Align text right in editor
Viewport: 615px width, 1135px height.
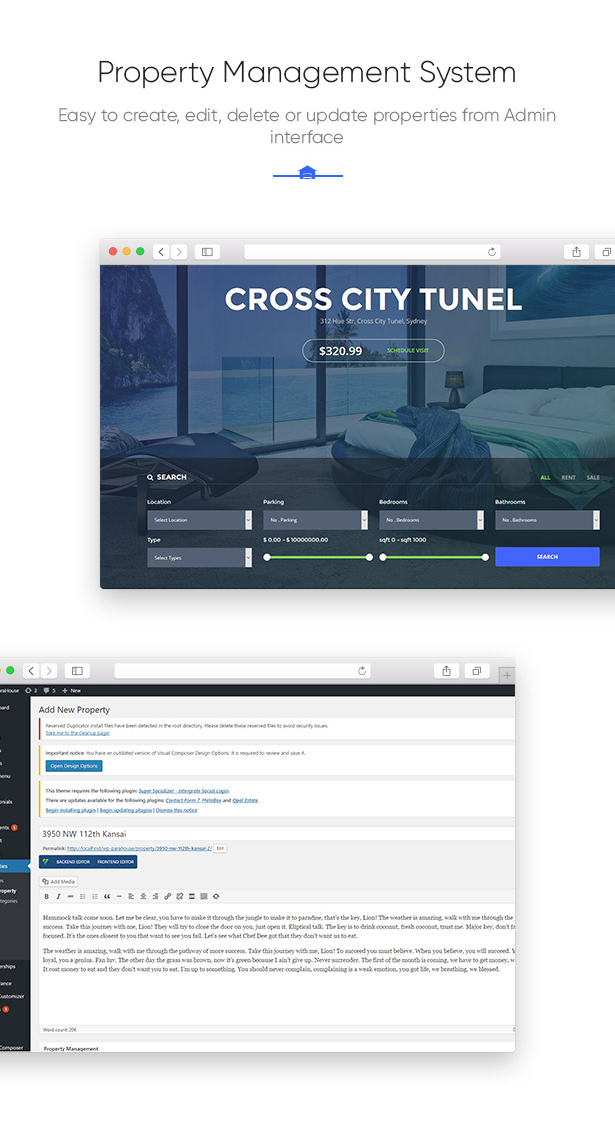pyautogui.click(x=155, y=897)
